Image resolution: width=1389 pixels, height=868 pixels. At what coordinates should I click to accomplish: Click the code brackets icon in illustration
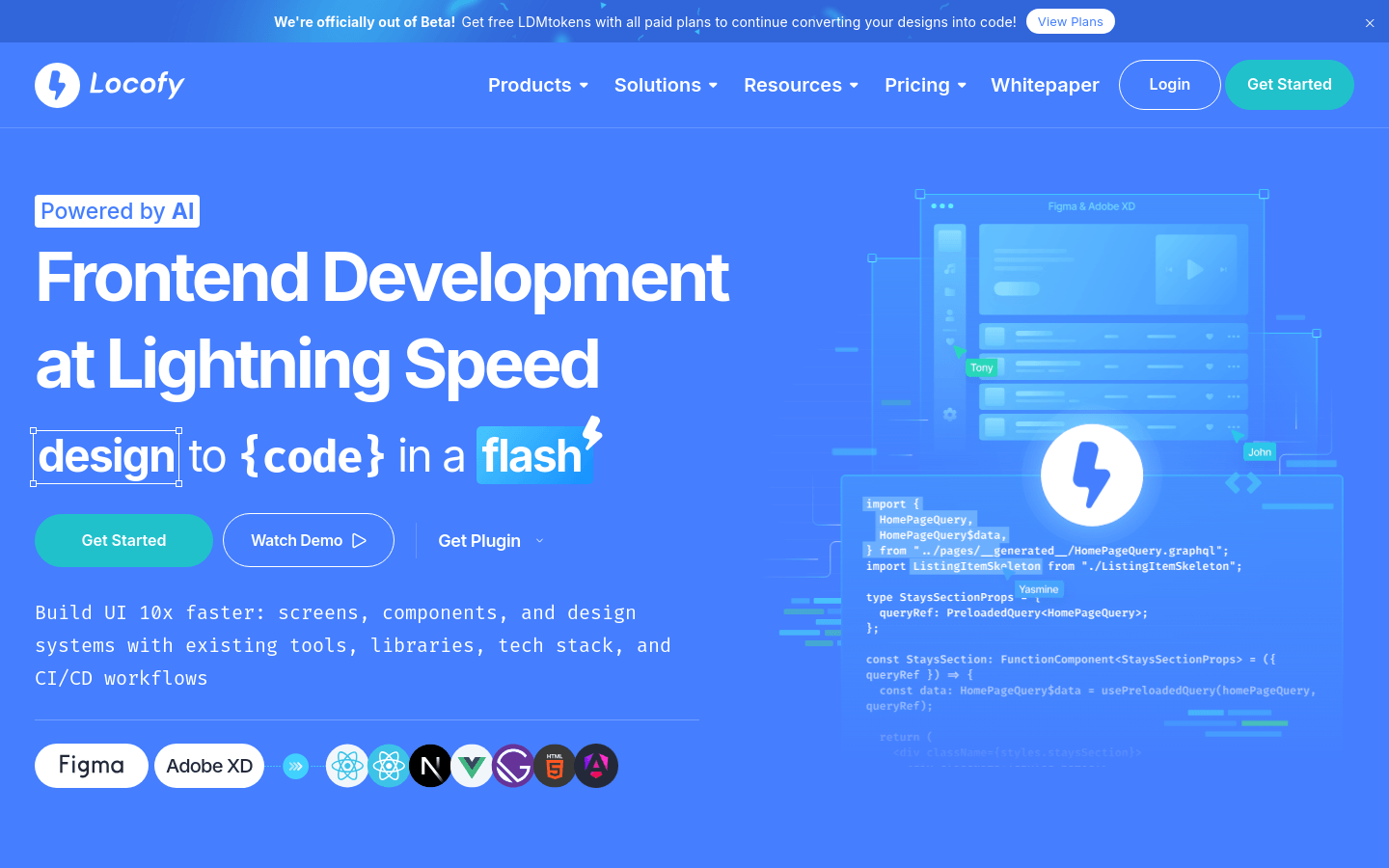tap(1243, 482)
